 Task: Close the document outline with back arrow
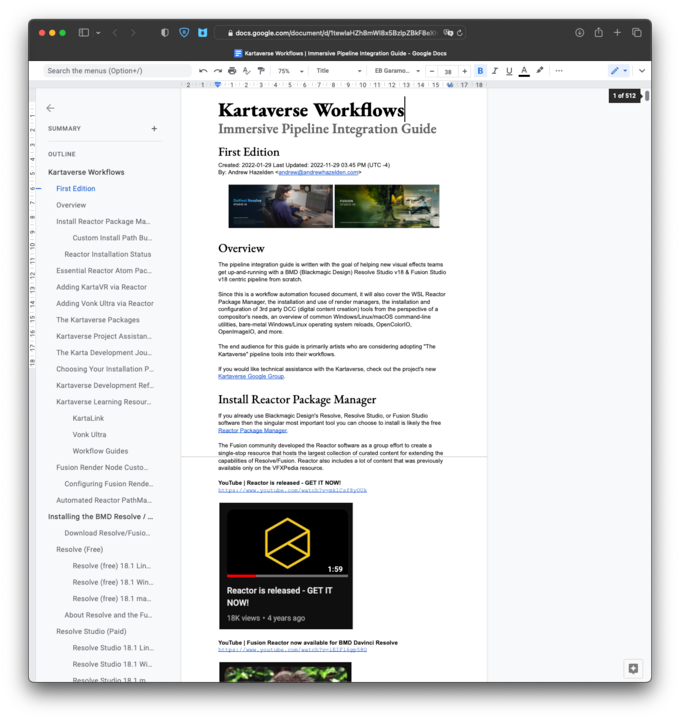pyautogui.click(x=51, y=108)
